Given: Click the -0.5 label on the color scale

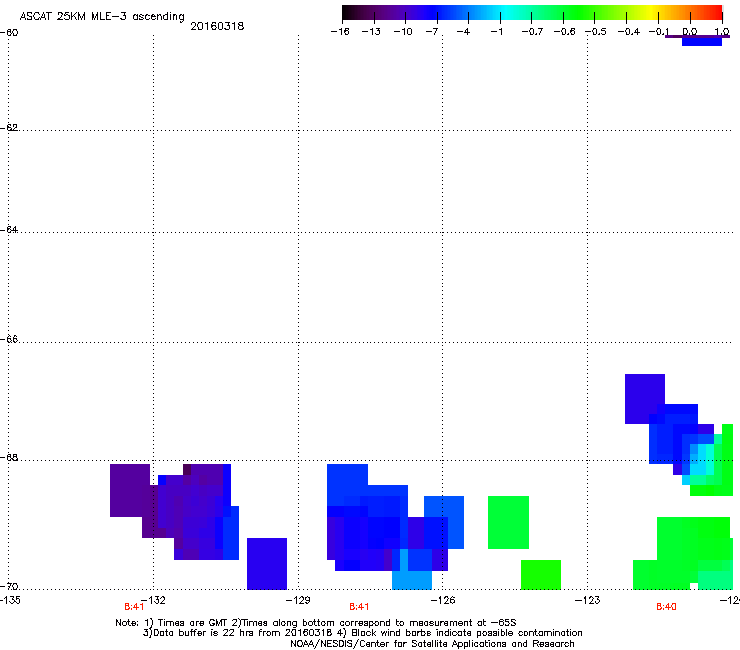Looking at the screenshot, I should pyautogui.click(x=596, y=32).
